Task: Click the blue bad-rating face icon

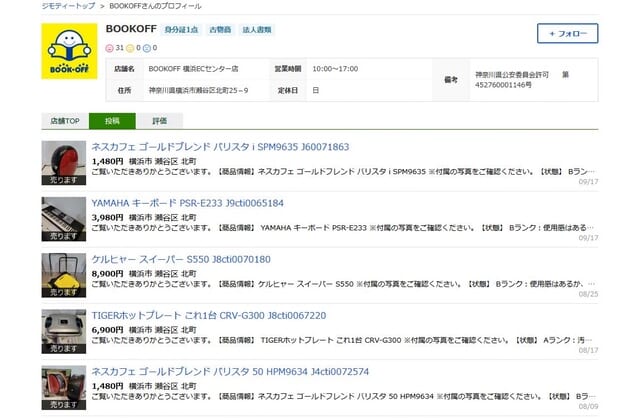Action: 147,48
